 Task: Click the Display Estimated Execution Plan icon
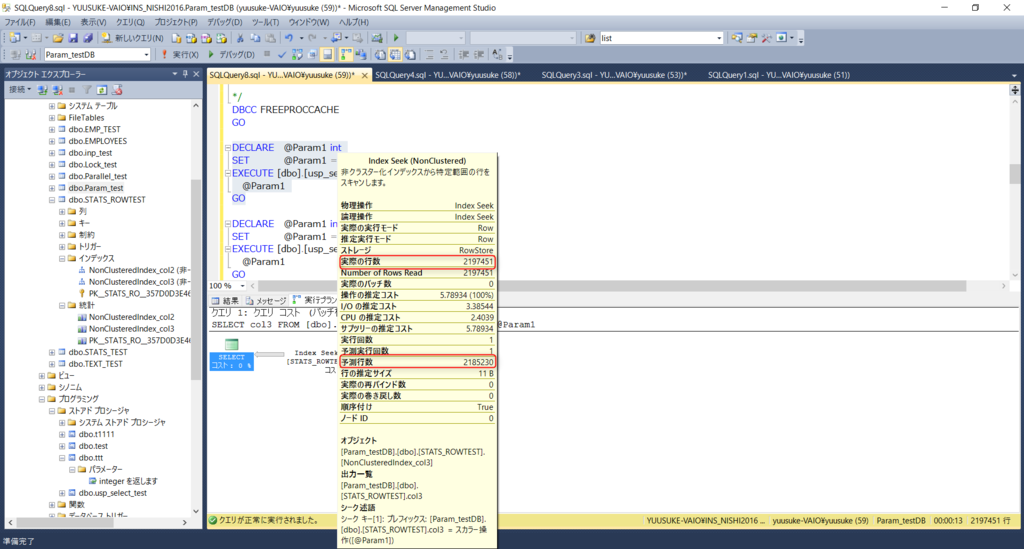[x=297, y=55]
